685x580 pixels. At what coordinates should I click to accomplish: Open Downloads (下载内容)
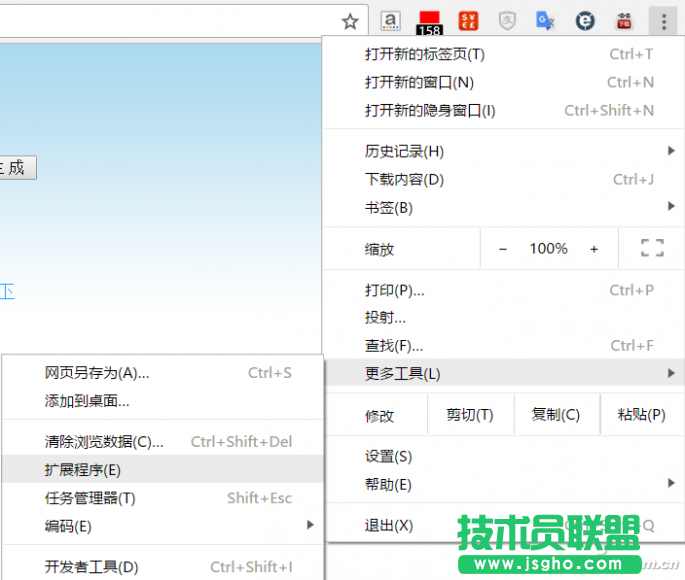[503, 179]
